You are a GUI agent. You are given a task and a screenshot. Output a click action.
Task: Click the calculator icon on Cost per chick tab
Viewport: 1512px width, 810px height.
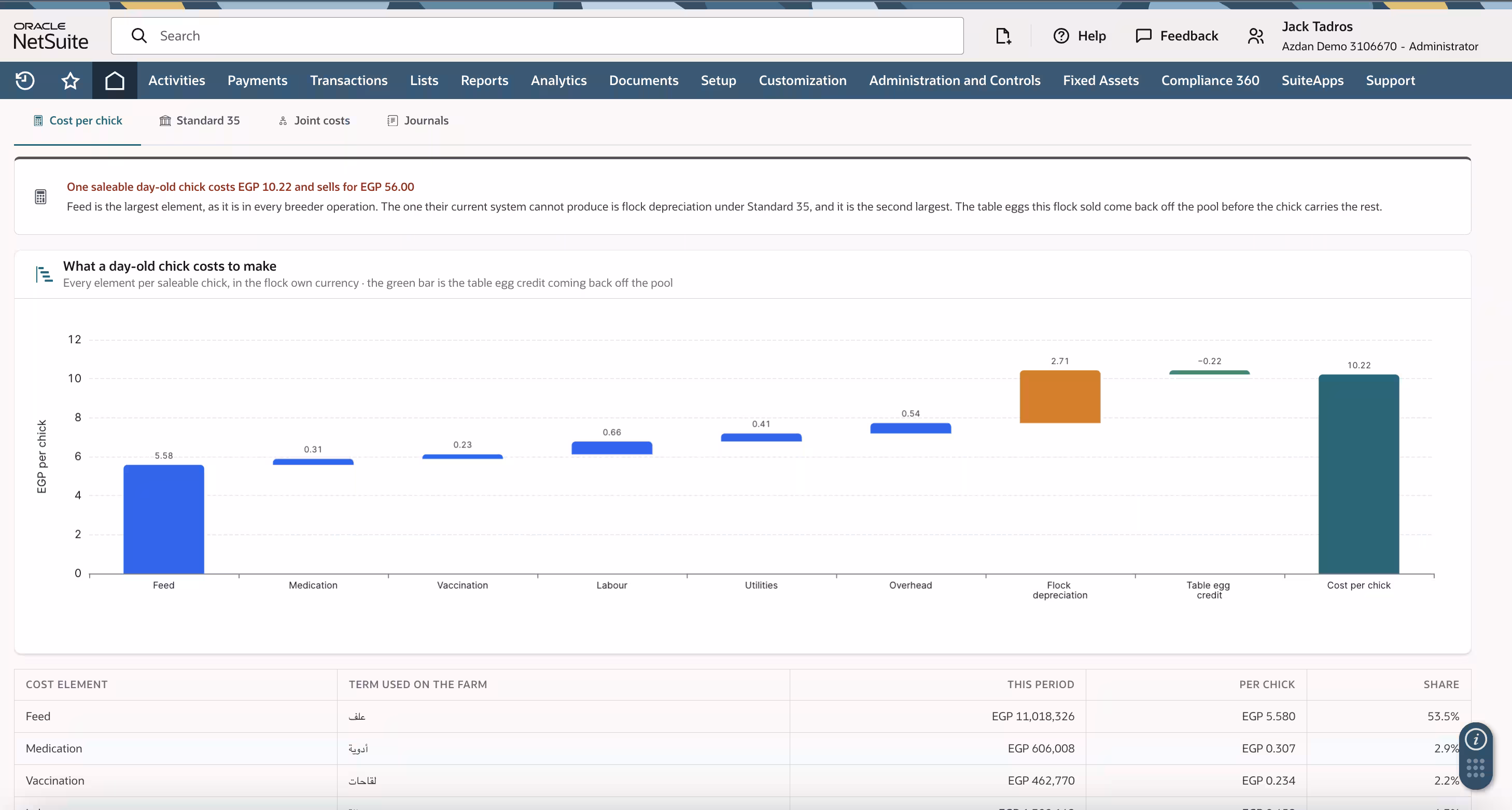click(38, 120)
